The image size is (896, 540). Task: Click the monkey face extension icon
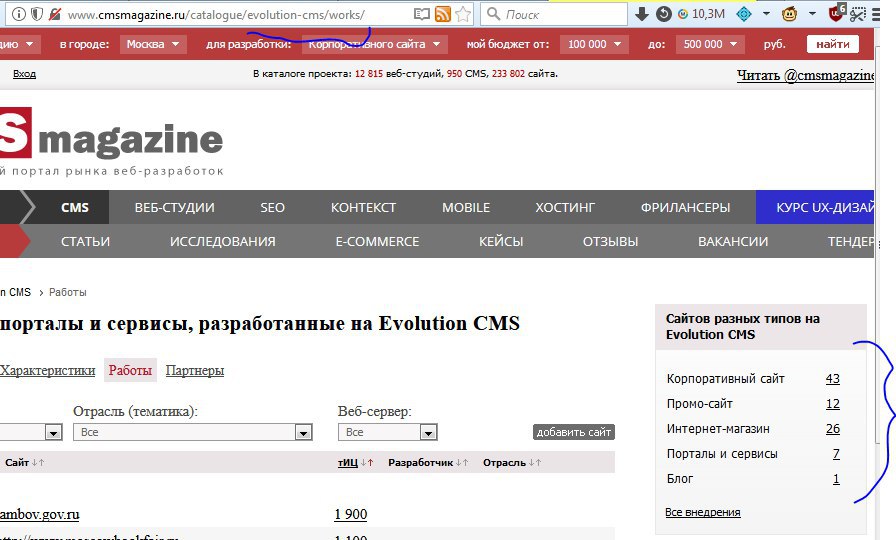790,14
